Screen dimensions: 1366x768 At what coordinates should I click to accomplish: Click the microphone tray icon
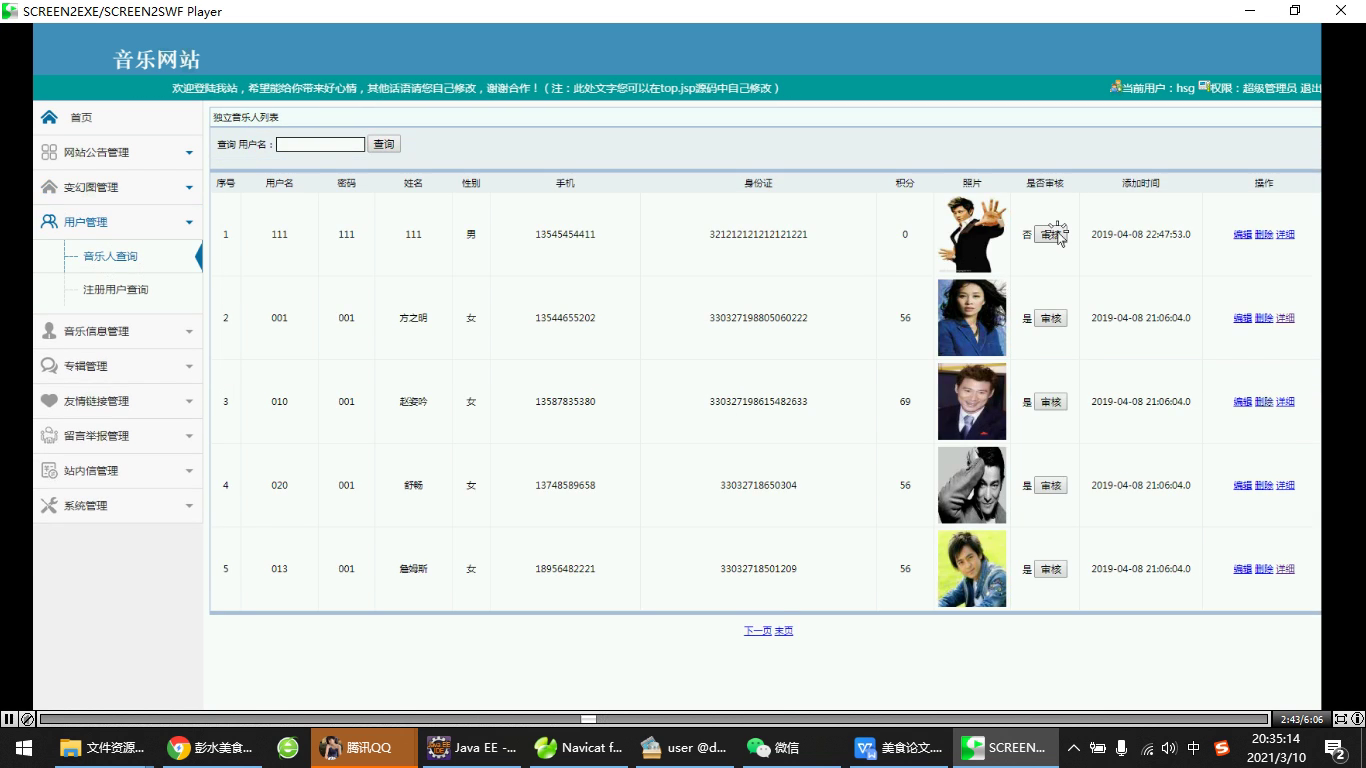1121,748
